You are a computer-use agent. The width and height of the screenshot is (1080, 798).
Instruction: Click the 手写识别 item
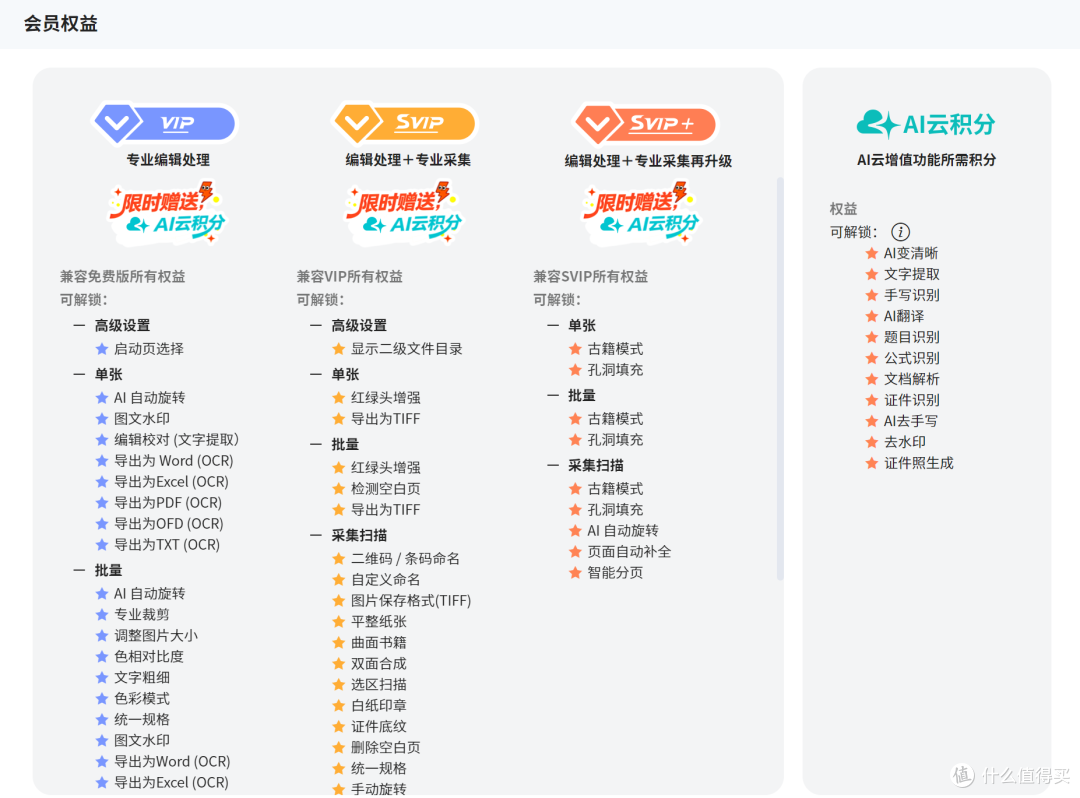click(x=912, y=295)
